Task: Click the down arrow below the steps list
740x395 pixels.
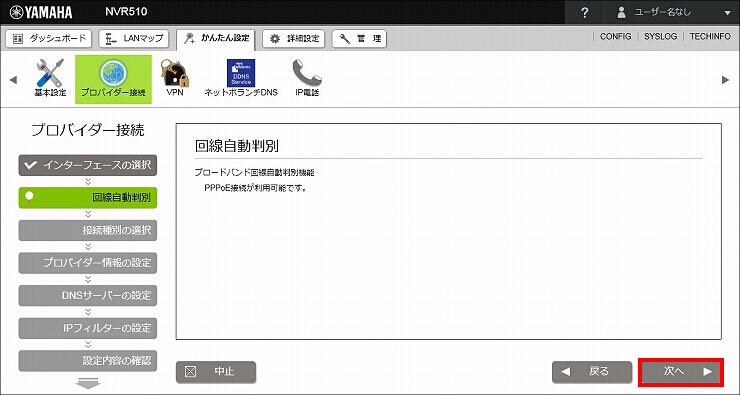Action: [x=88, y=383]
